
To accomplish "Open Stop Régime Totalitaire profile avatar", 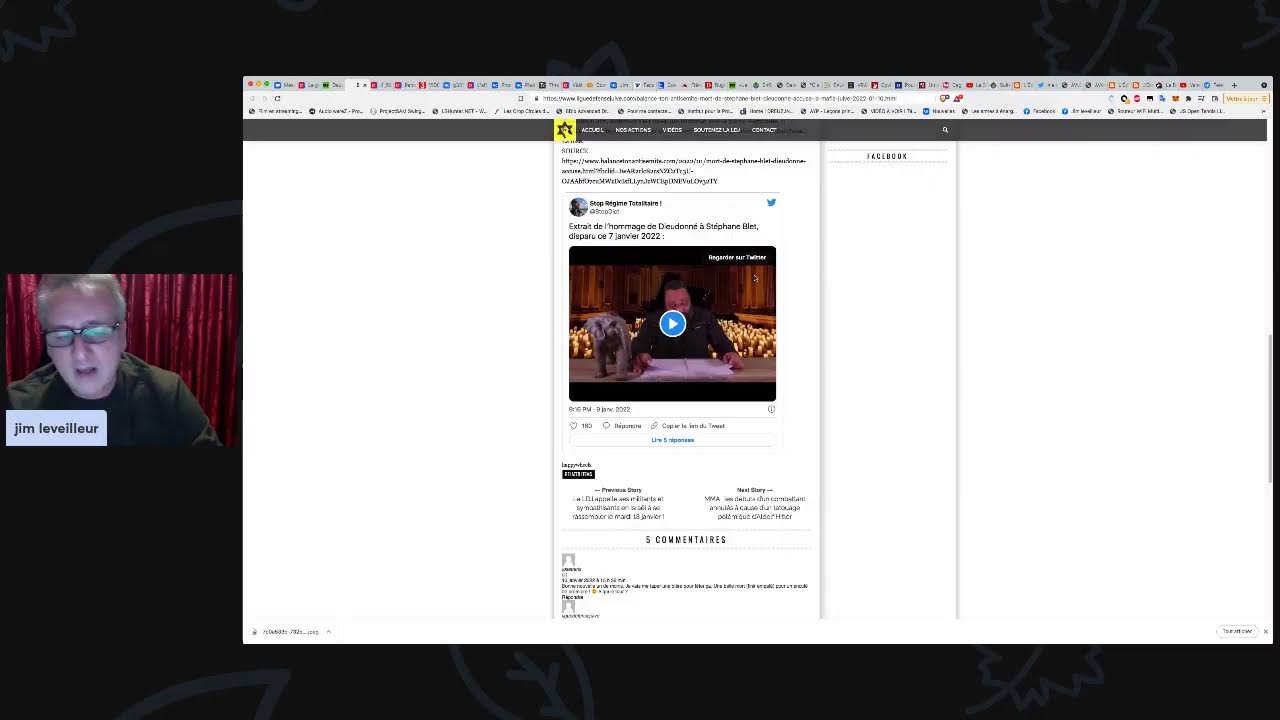I will [x=578, y=207].
